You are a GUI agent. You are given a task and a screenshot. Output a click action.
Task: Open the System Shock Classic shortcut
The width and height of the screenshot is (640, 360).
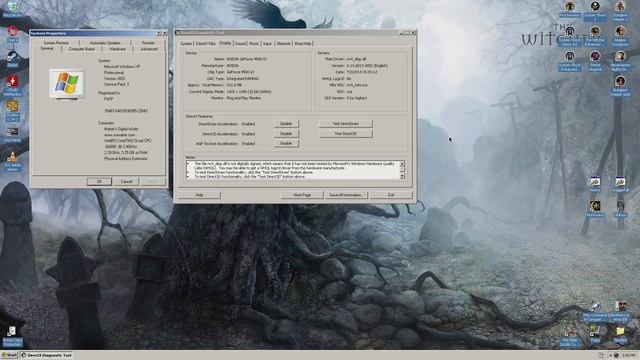[570, 36]
